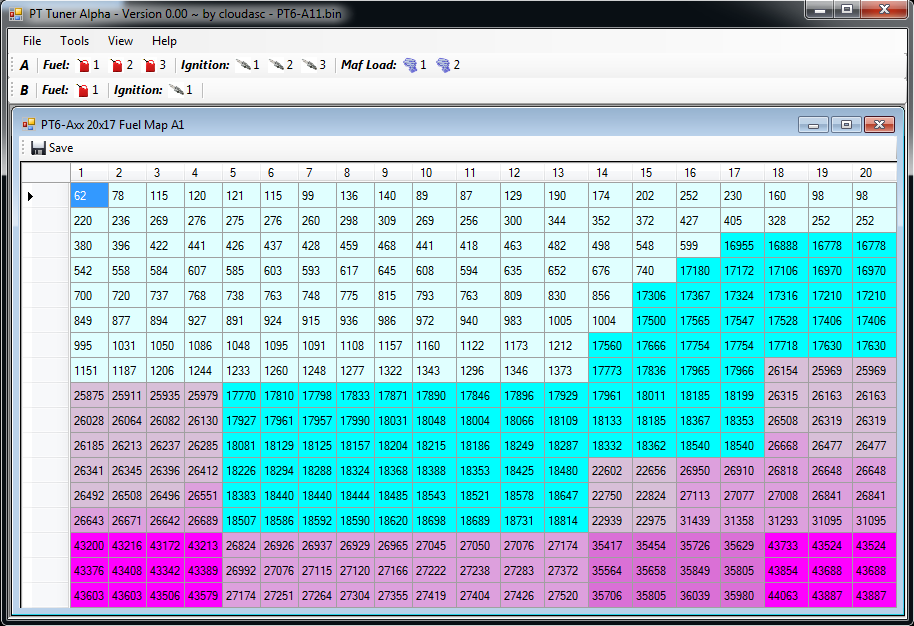The height and width of the screenshot is (626, 914).
Task: Save the fuel map with floppy icon
Action: [52, 148]
